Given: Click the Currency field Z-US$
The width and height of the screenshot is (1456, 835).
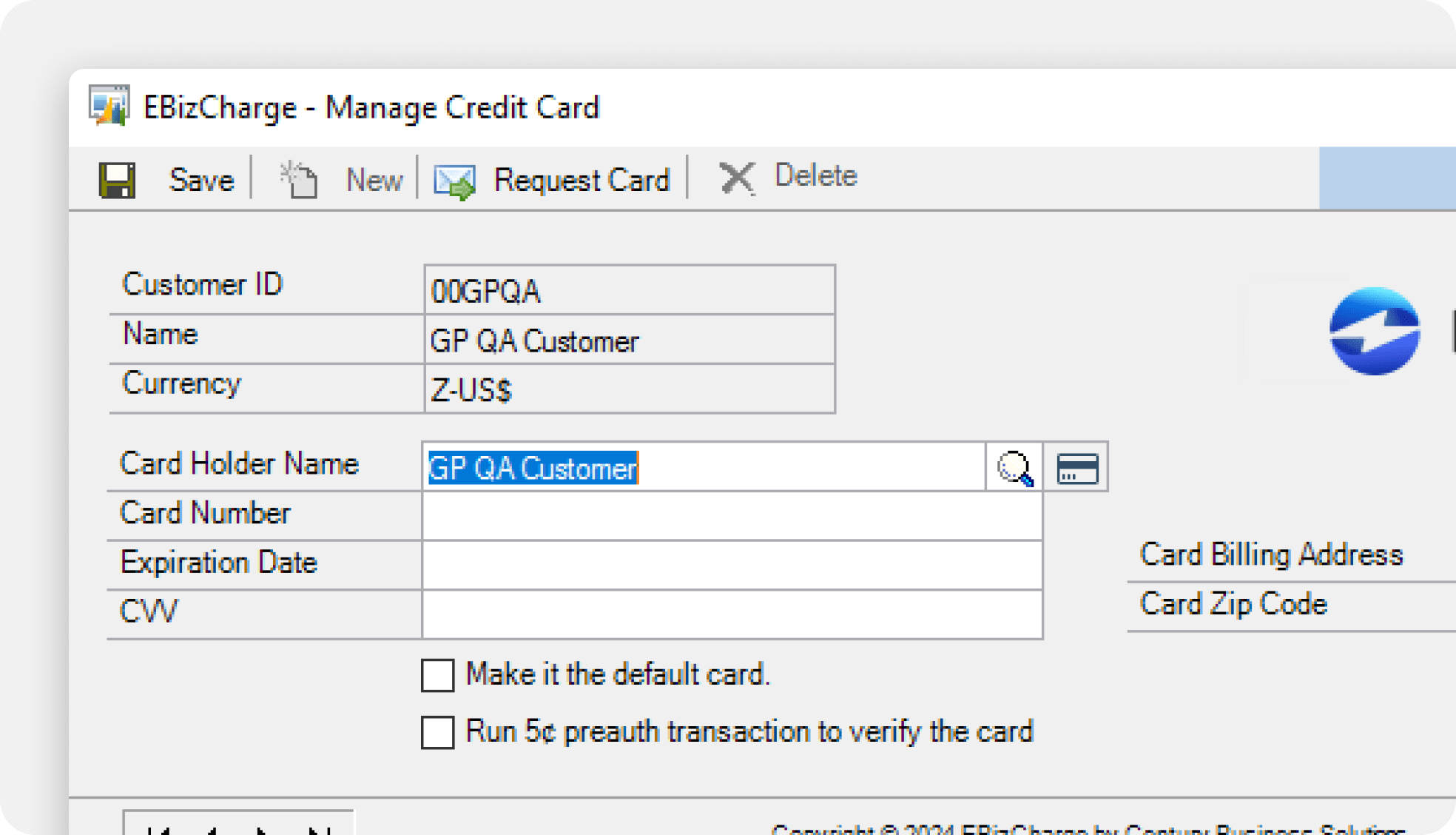Looking at the screenshot, I should [629, 389].
